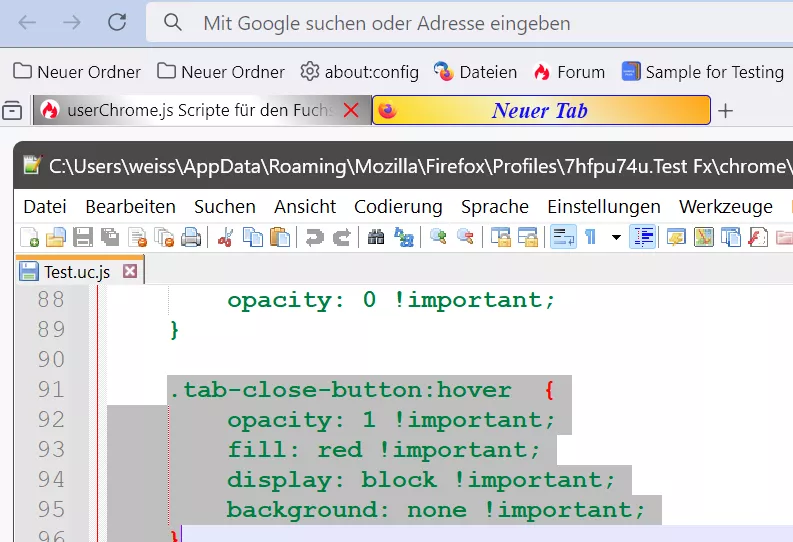
Task: Open Find with the binoculars icon
Action: click(376, 237)
